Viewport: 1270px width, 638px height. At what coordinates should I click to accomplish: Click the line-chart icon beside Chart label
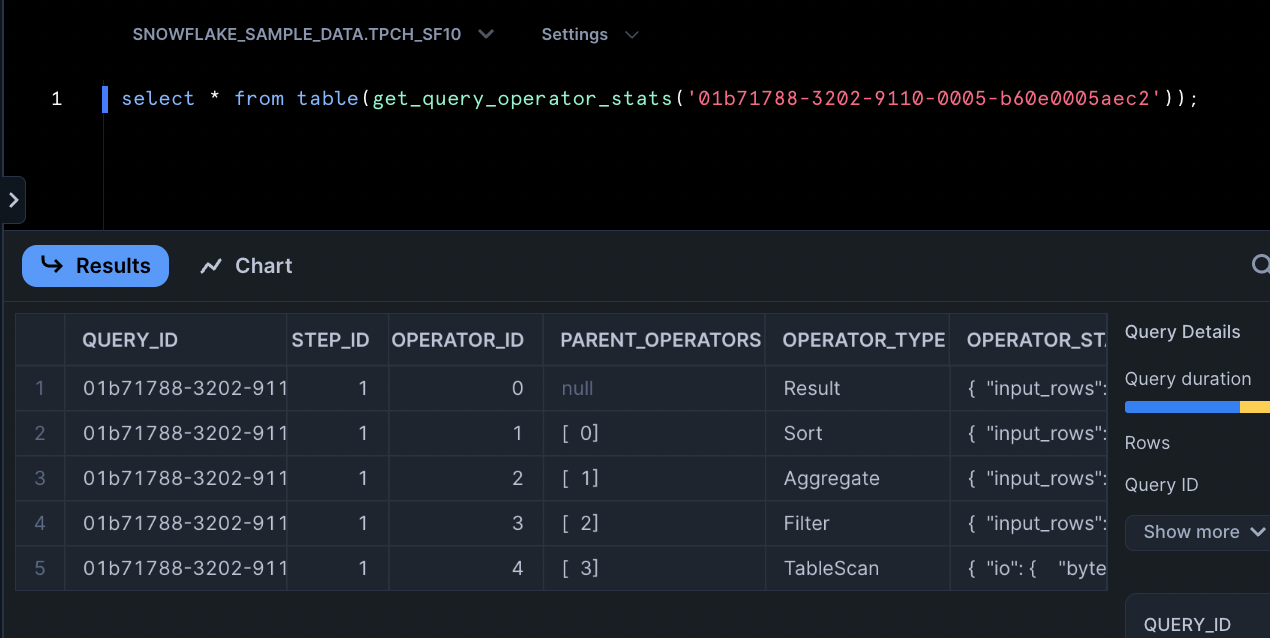coord(211,265)
